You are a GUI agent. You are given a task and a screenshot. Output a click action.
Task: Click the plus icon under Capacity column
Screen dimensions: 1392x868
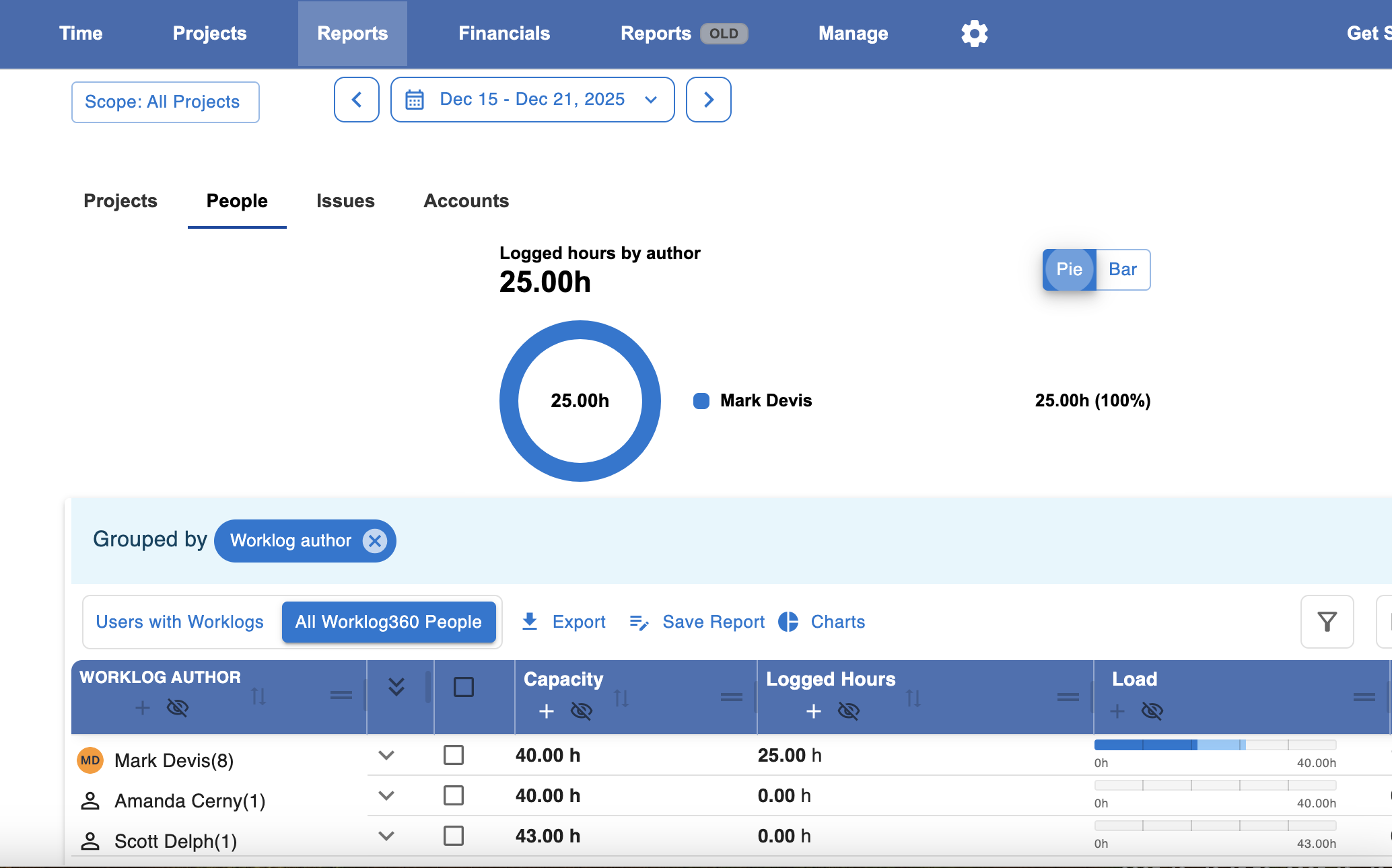point(547,711)
